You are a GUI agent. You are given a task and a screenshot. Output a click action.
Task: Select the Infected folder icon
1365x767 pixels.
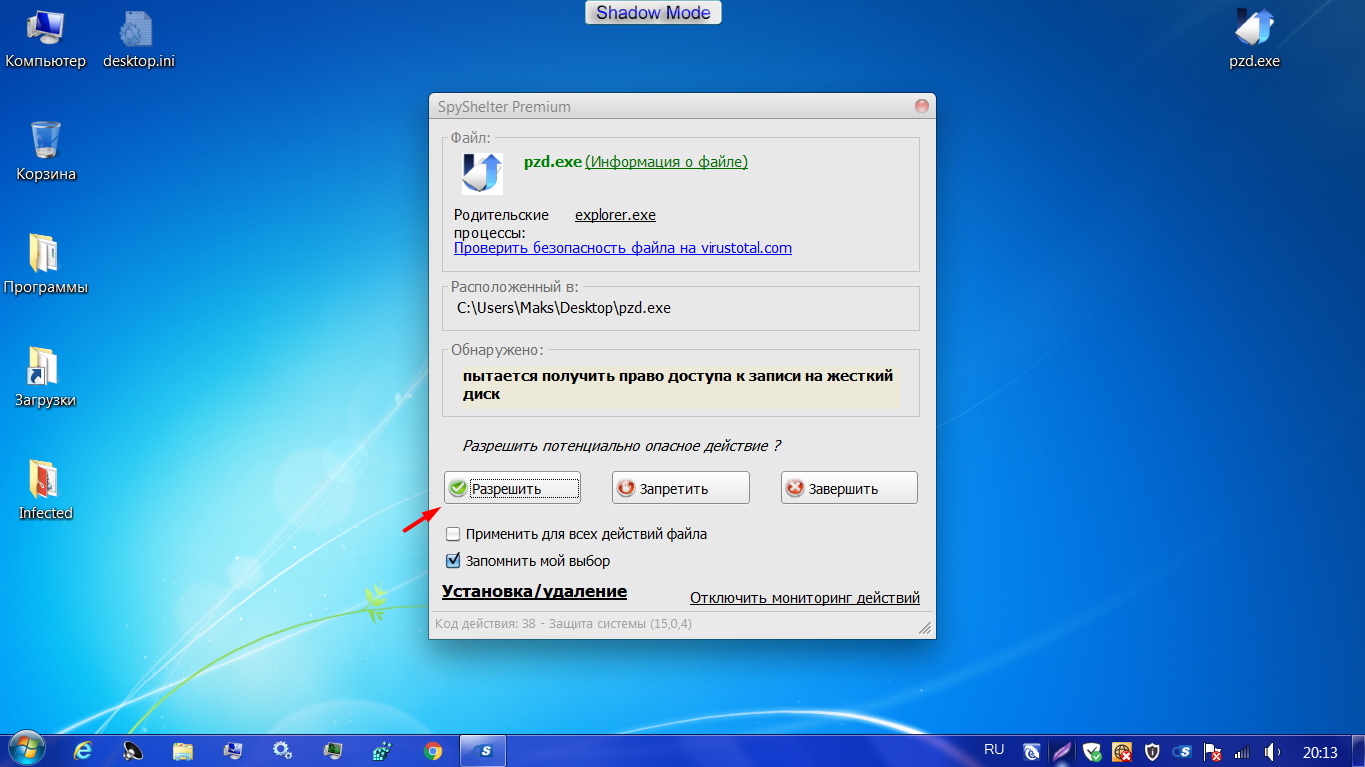tap(46, 491)
